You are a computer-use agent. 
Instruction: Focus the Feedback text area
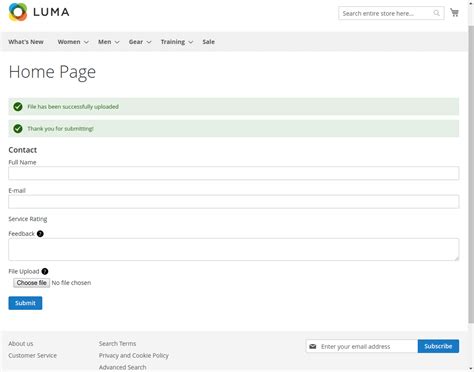234,249
